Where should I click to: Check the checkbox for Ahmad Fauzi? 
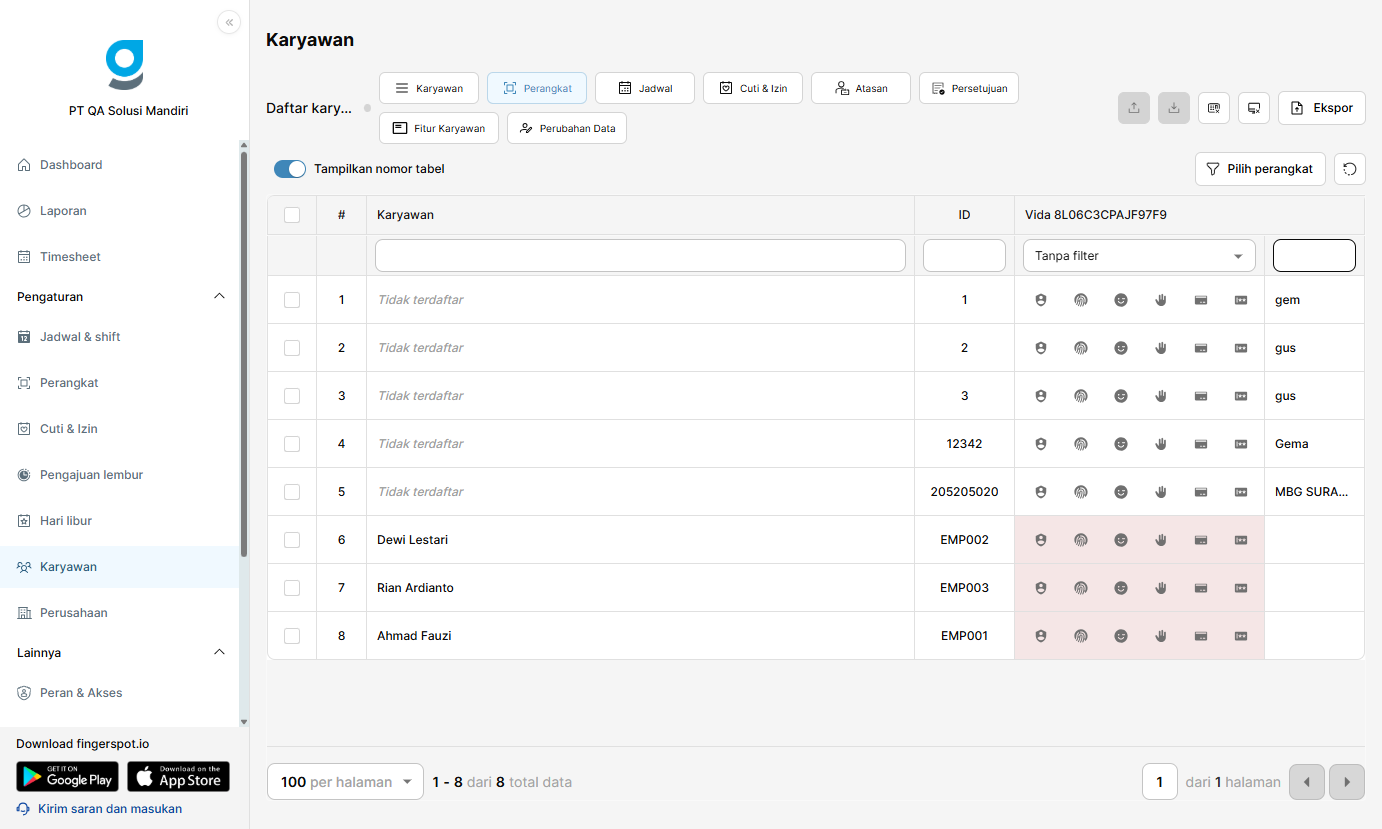click(x=292, y=636)
